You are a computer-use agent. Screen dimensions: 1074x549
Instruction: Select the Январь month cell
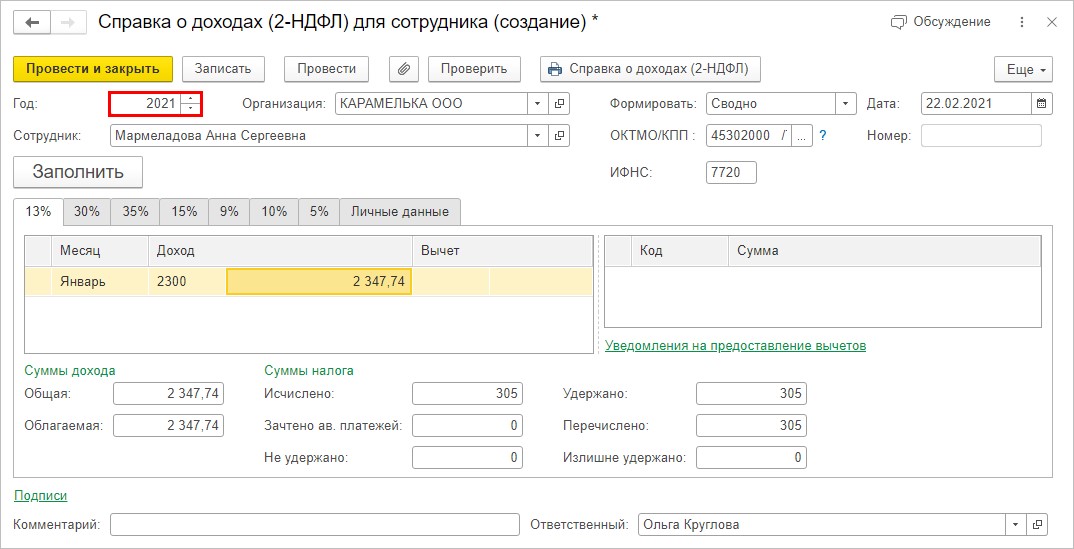[100, 281]
